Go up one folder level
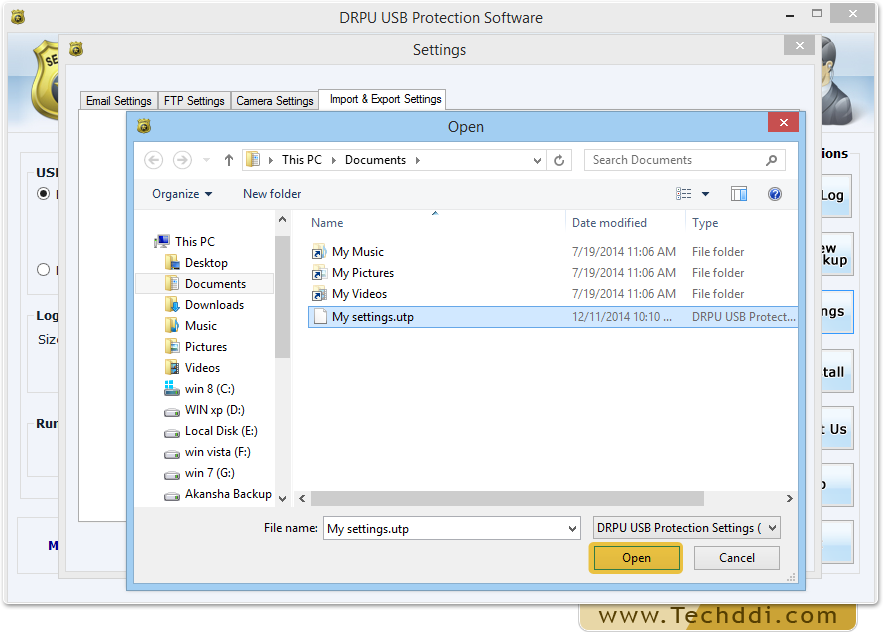This screenshot has height=632, width=883. point(229,161)
